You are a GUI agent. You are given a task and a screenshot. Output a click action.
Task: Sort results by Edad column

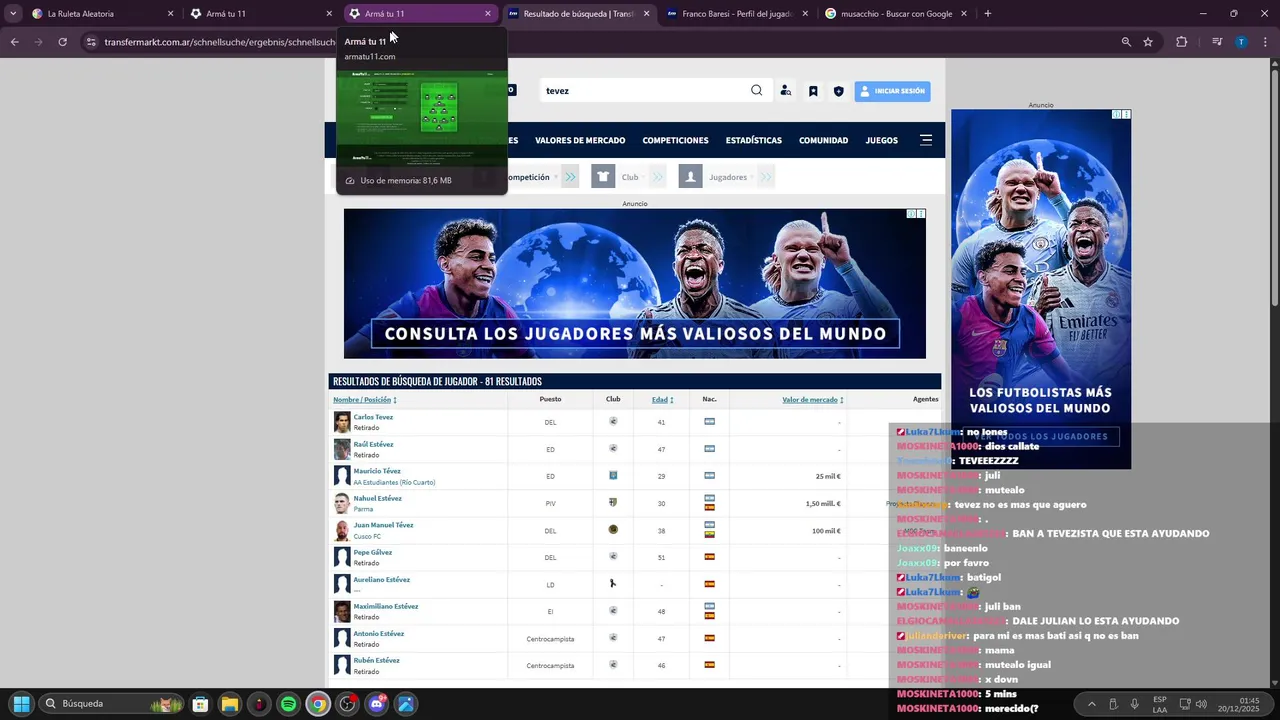tap(662, 400)
